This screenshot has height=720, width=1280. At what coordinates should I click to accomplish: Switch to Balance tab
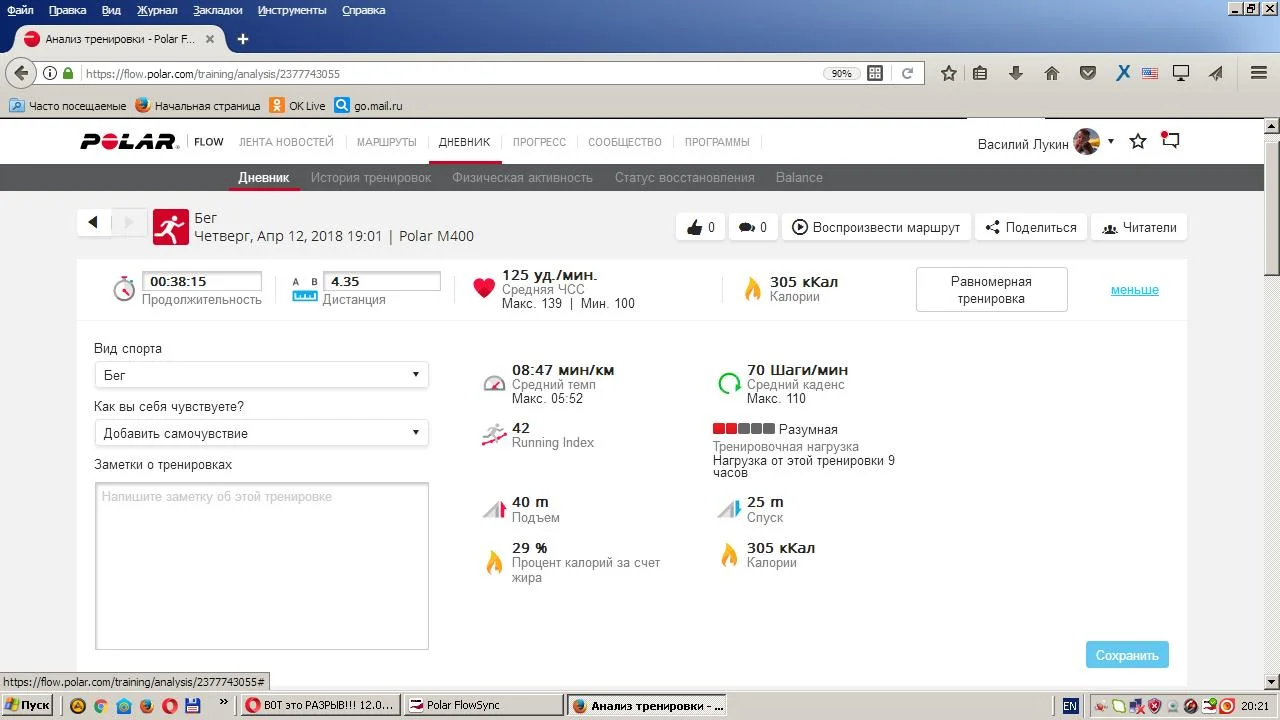[799, 177]
